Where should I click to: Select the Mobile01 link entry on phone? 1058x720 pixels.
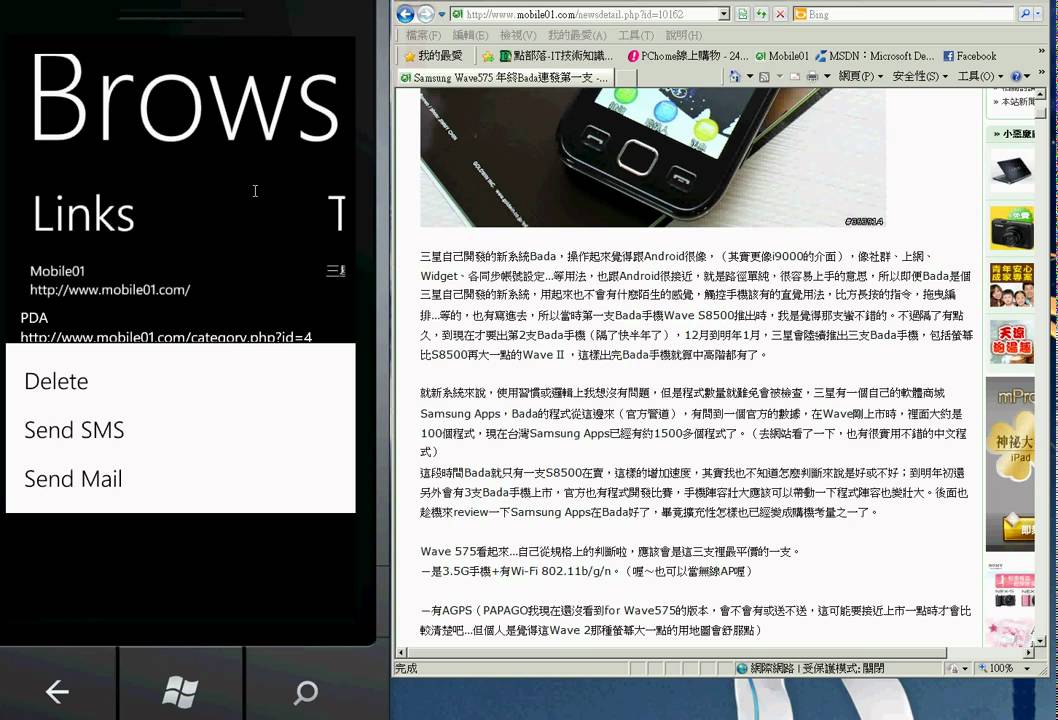coord(110,280)
